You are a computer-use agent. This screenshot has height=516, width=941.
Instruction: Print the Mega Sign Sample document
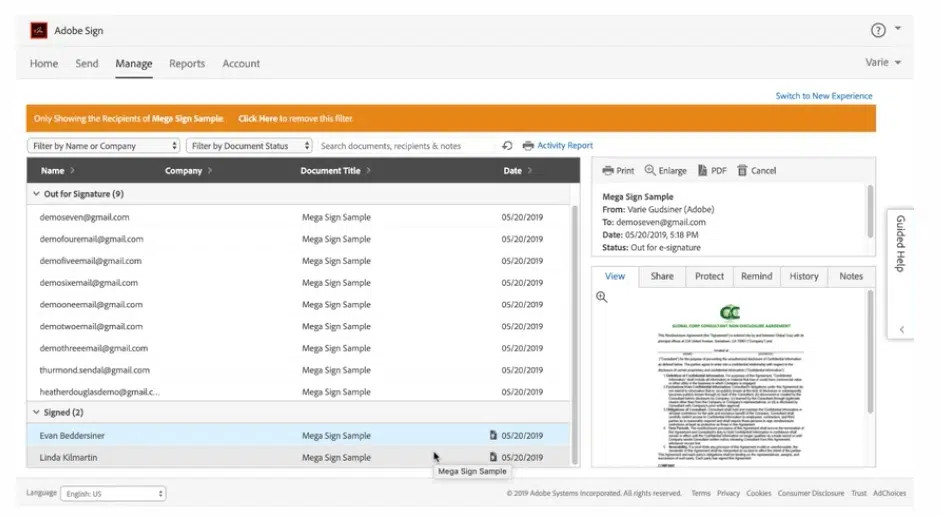(618, 170)
